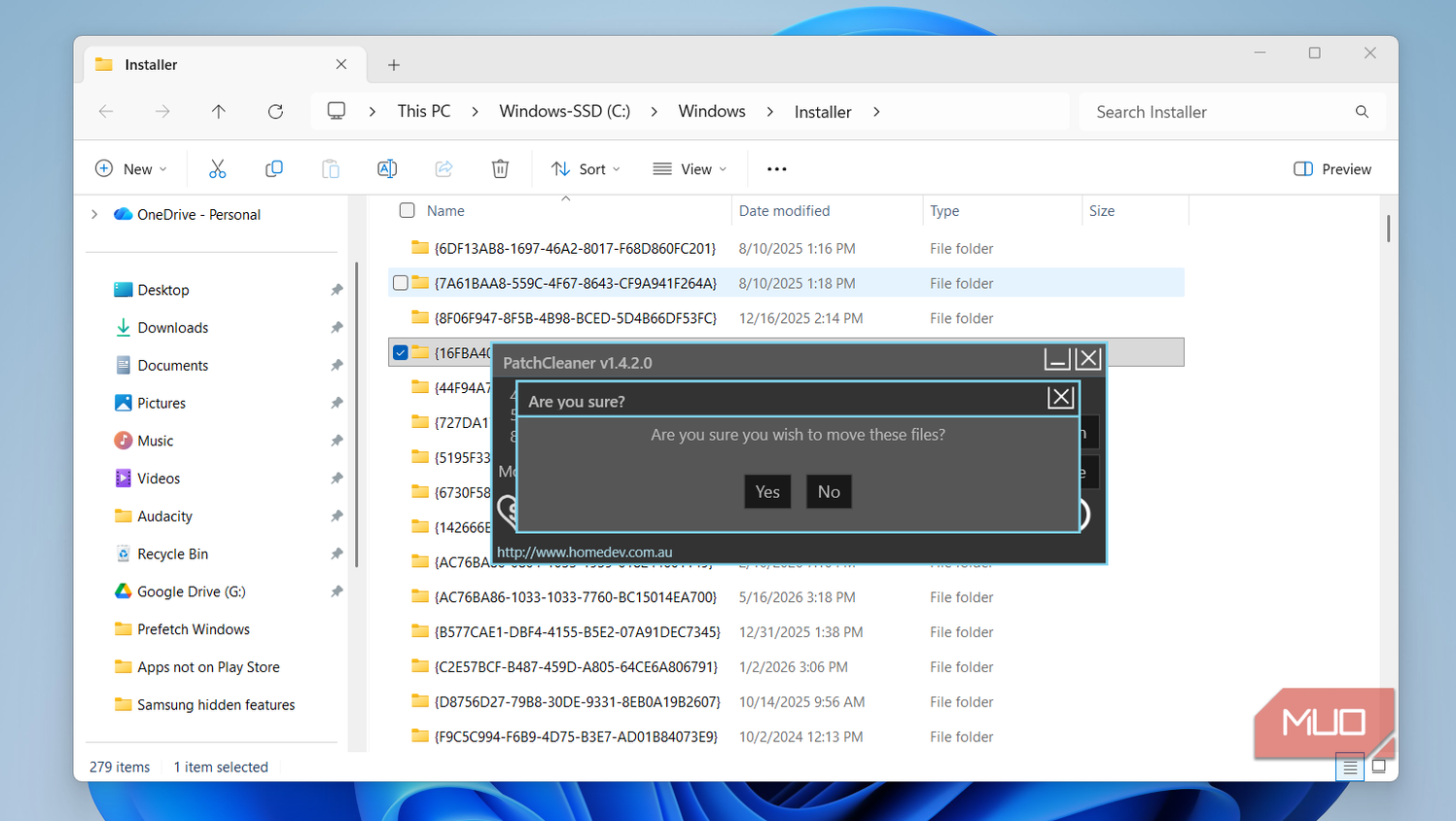1456x821 pixels.
Task: Click the Paste clipboard icon
Action: [331, 169]
